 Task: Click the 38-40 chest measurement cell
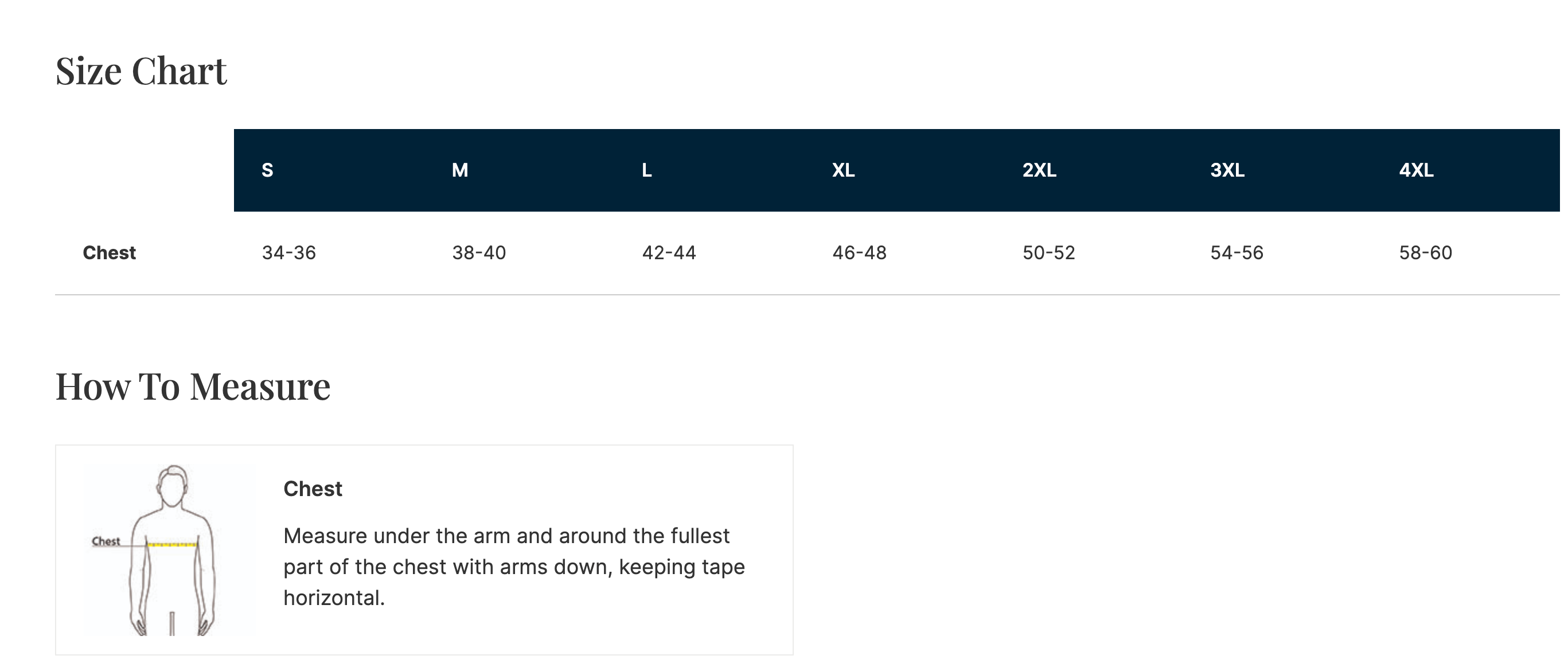[x=478, y=253]
